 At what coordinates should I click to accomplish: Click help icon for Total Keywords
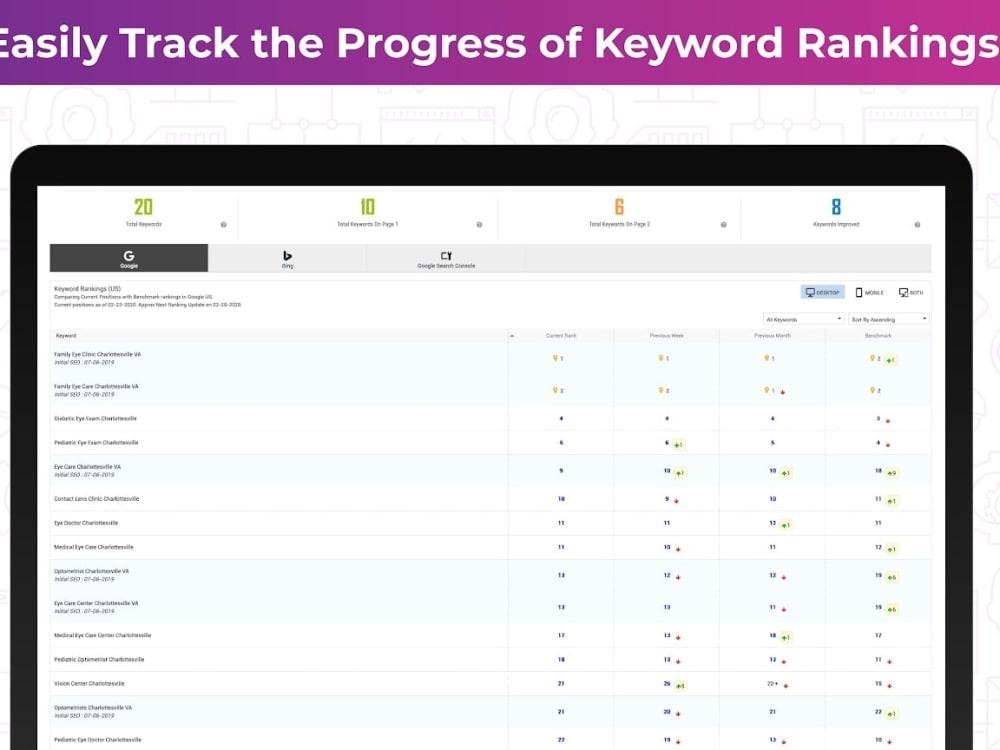point(223,224)
